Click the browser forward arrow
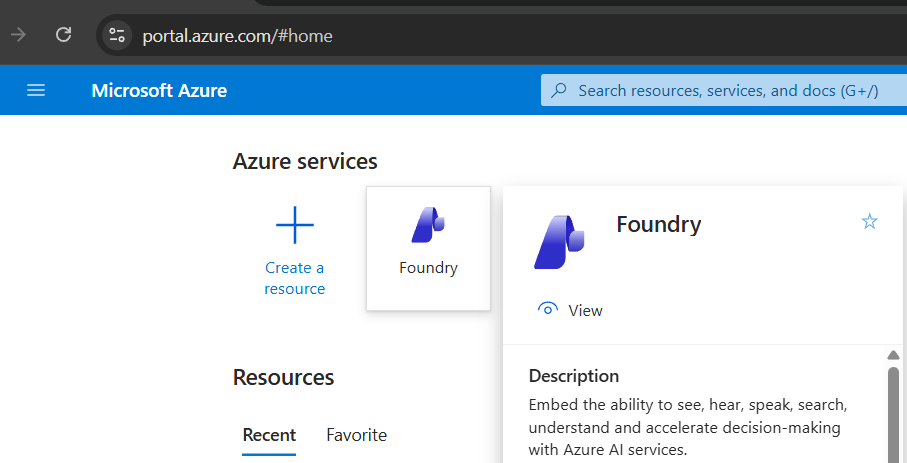The height and width of the screenshot is (463, 907). pos(18,35)
